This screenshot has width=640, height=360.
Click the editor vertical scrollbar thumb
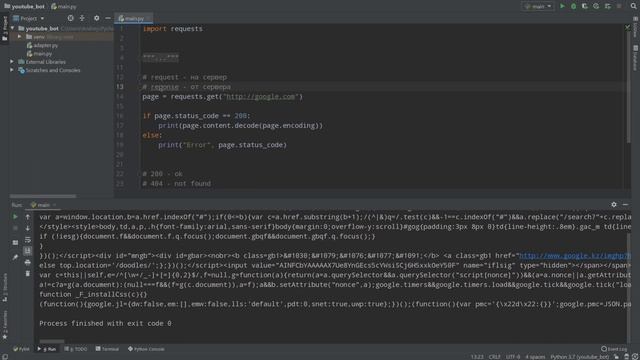coord(629,88)
